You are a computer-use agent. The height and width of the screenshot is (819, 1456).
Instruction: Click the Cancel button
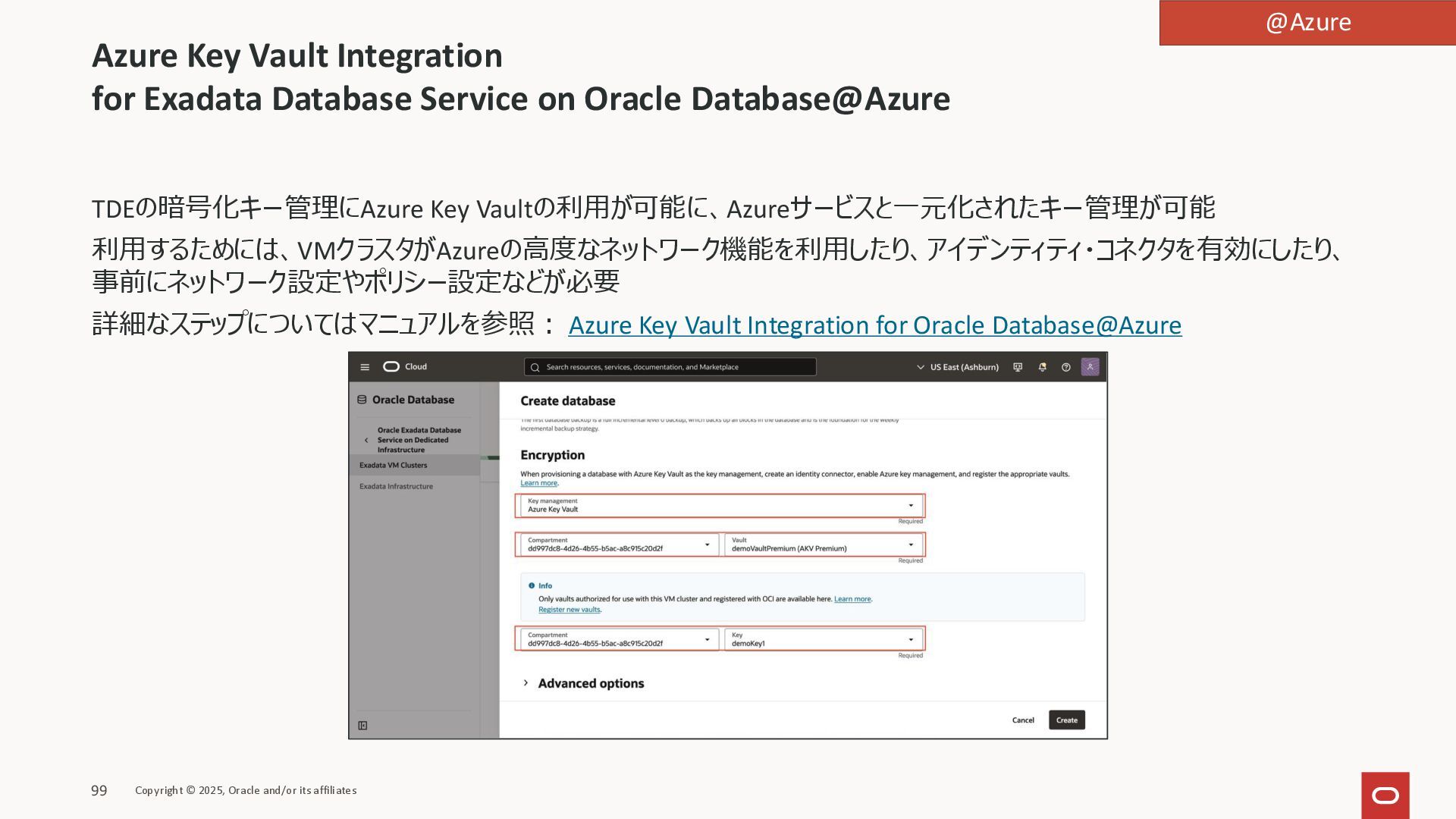coord(1023,720)
